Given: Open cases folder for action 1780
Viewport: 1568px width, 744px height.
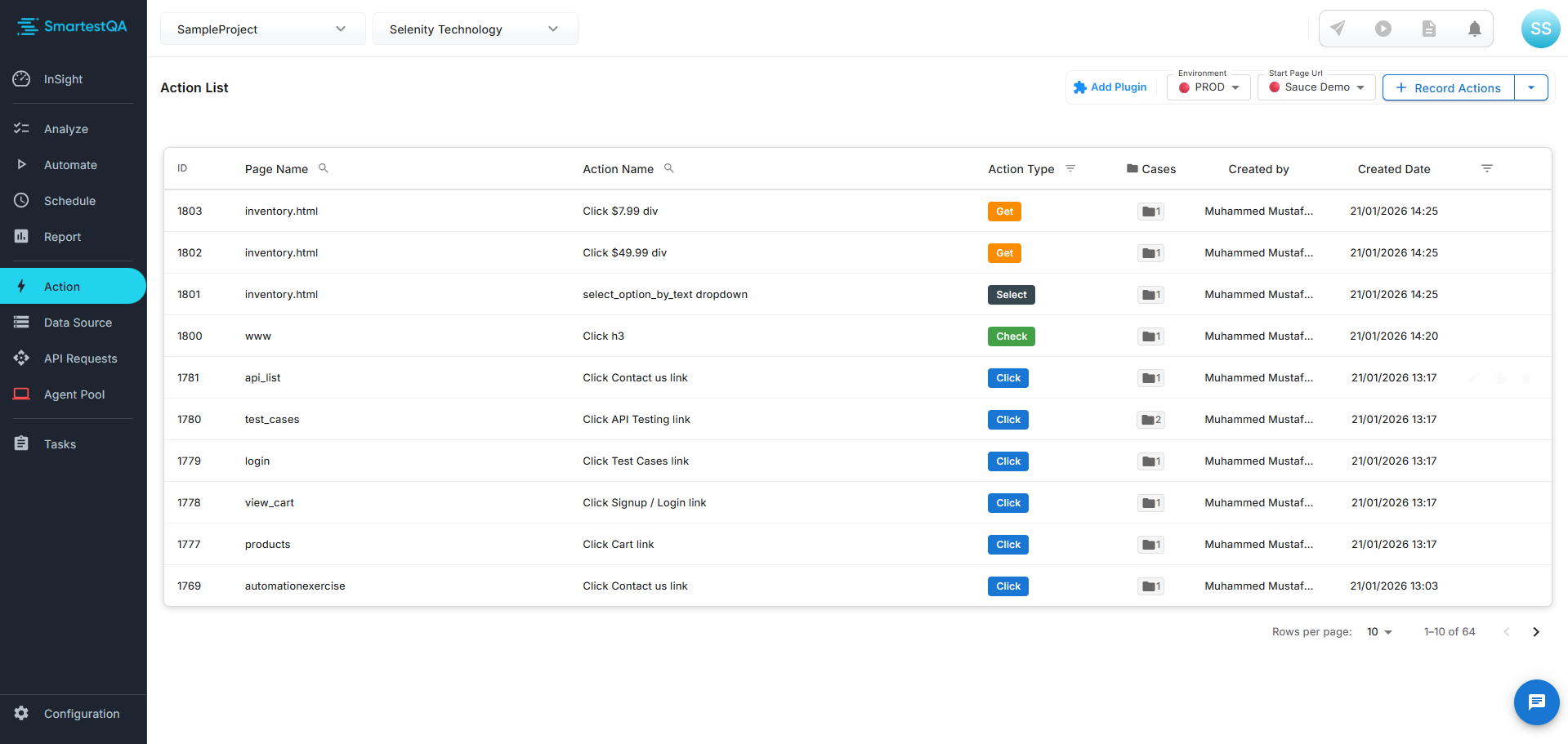Looking at the screenshot, I should (x=1150, y=420).
